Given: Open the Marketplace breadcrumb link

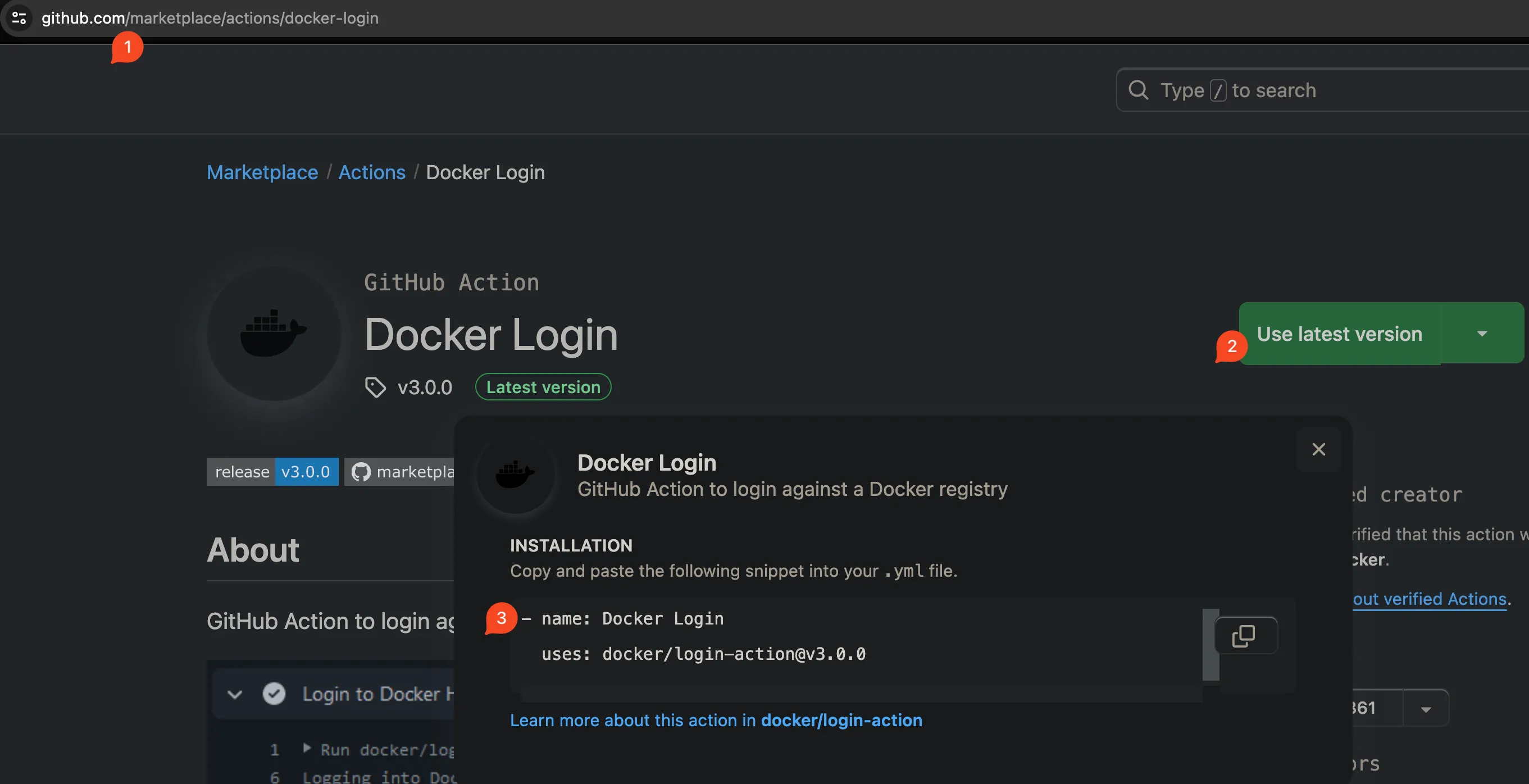Looking at the screenshot, I should coord(262,172).
